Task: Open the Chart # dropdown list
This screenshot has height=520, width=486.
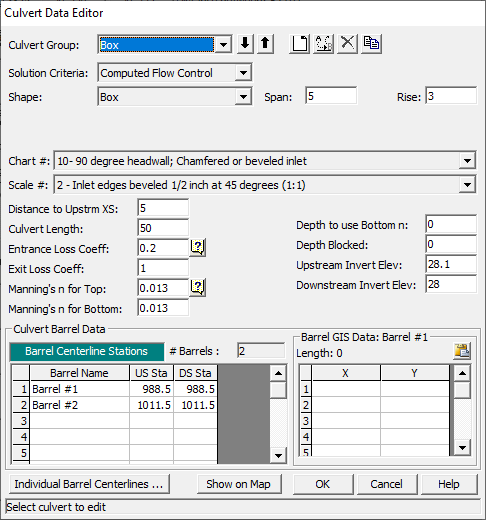Action: tap(467, 161)
